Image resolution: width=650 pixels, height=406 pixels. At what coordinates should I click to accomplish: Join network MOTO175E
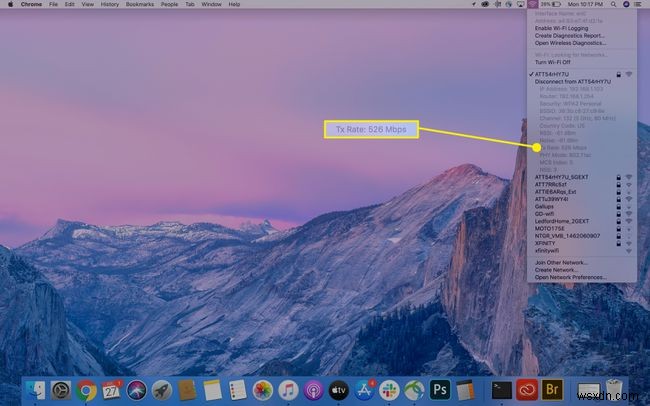[x=582, y=229]
